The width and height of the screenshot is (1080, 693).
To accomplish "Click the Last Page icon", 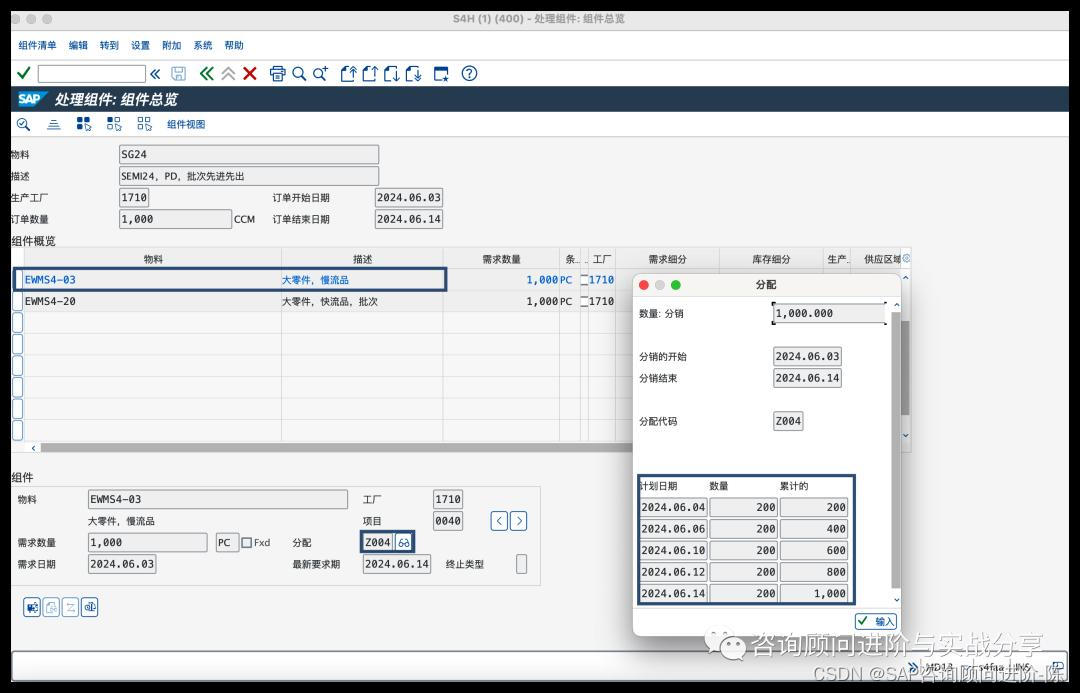I will click(413, 74).
